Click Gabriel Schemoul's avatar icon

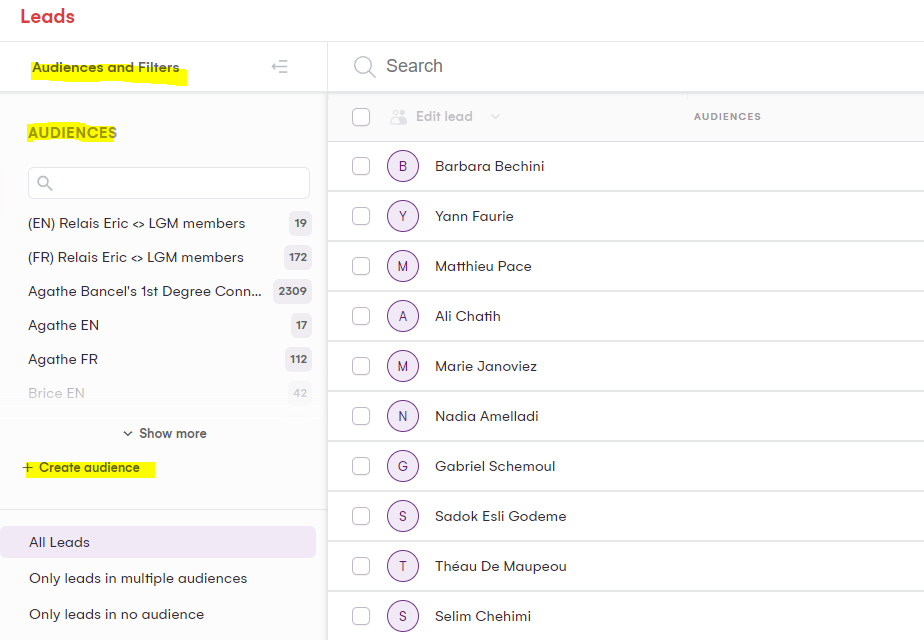[x=402, y=466]
